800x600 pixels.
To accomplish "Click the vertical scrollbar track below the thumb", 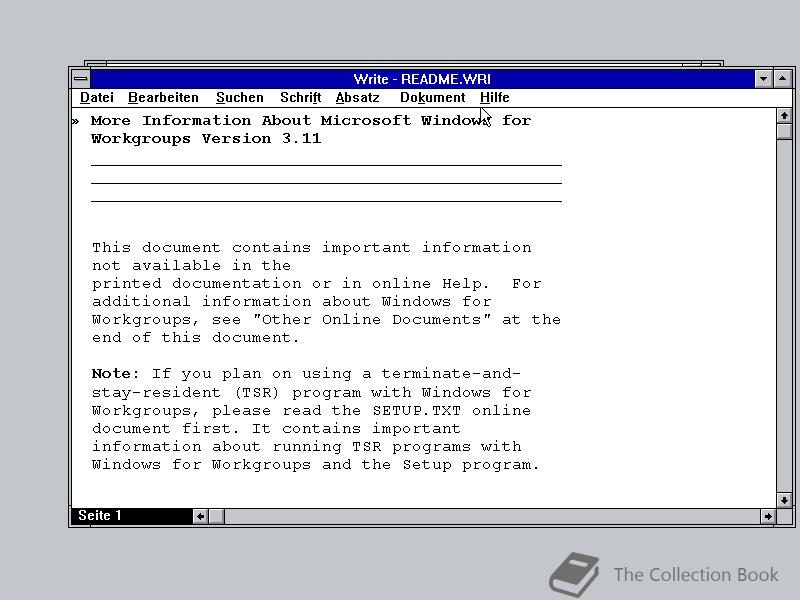I will 784,316.
